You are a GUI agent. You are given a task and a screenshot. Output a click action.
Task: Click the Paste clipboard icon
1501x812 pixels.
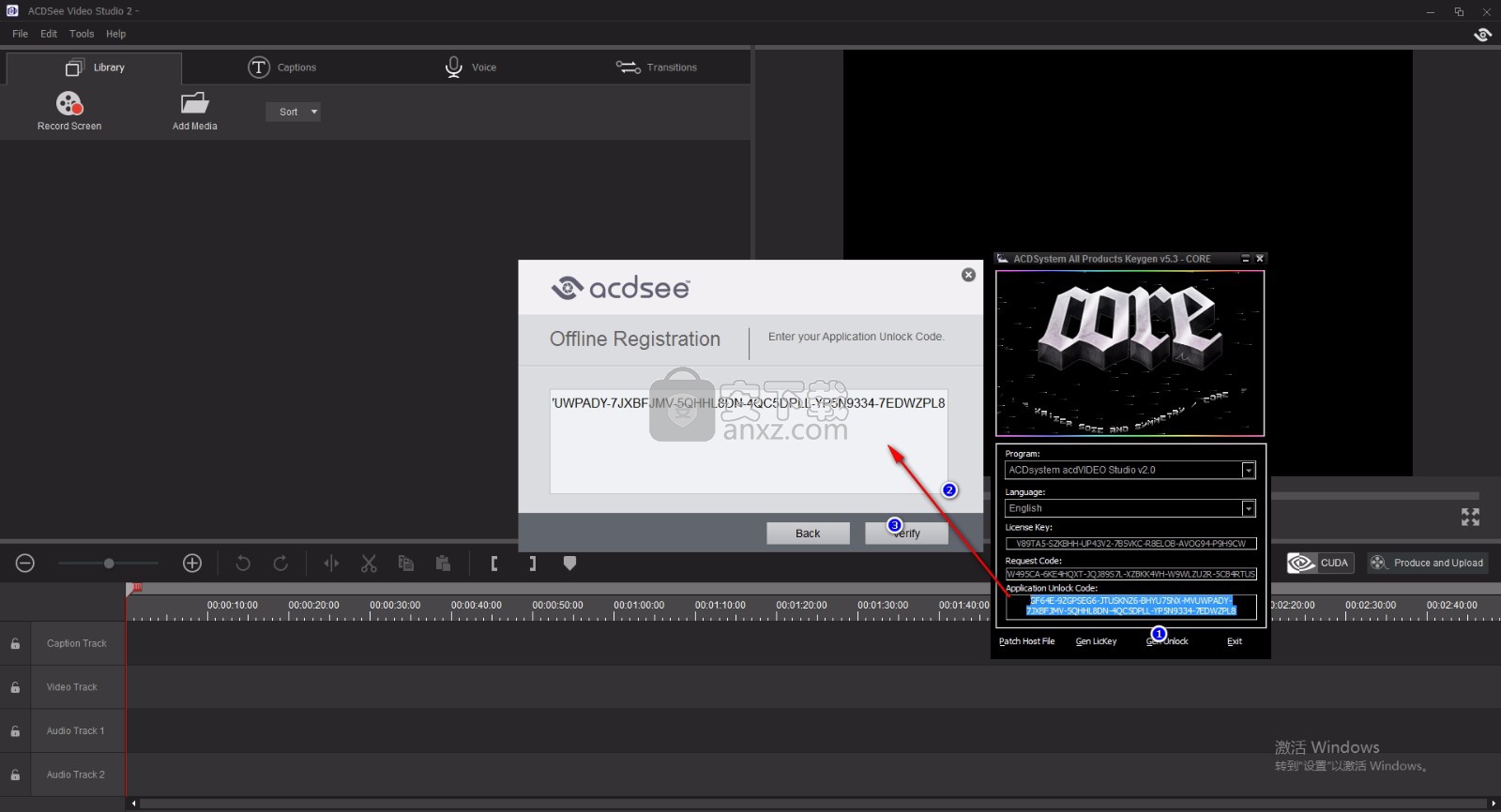pyautogui.click(x=443, y=563)
